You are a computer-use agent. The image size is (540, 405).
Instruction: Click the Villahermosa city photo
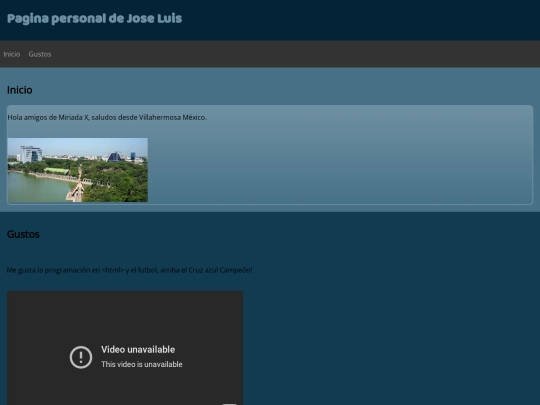pyautogui.click(x=78, y=170)
